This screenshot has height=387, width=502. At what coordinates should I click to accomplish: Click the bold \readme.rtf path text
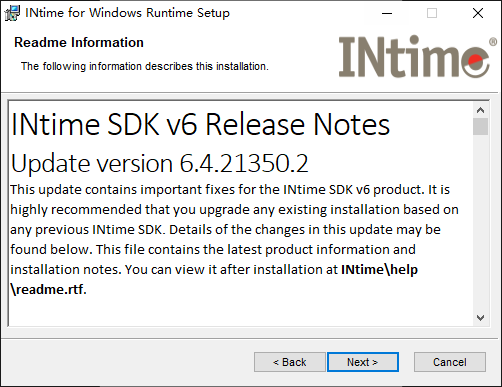point(49,289)
